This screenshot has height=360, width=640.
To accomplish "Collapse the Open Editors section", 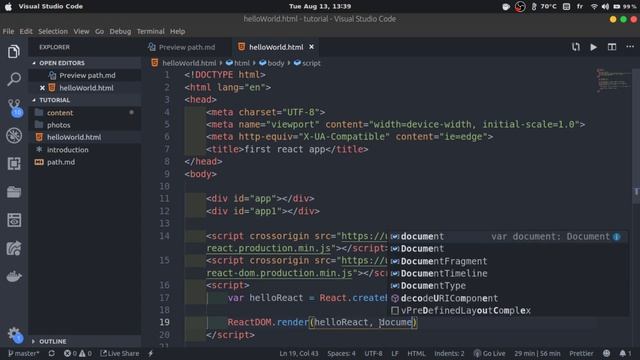I will (x=85, y=63).
